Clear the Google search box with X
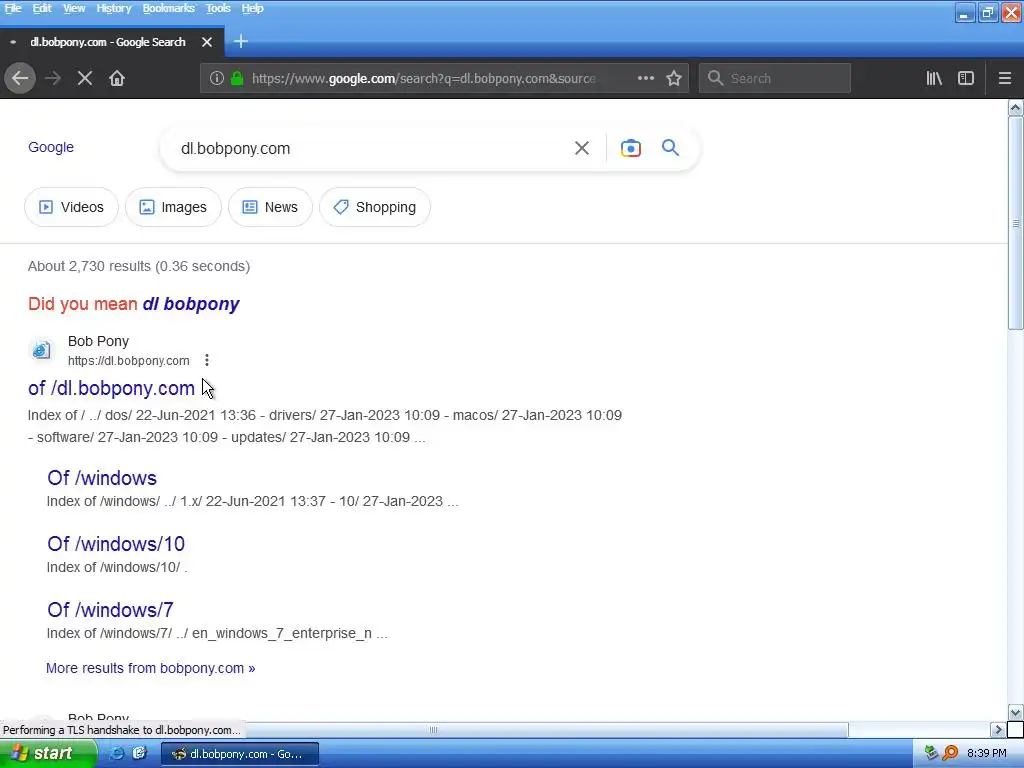The height and width of the screenshot is (768, 1024). [582, 148]
